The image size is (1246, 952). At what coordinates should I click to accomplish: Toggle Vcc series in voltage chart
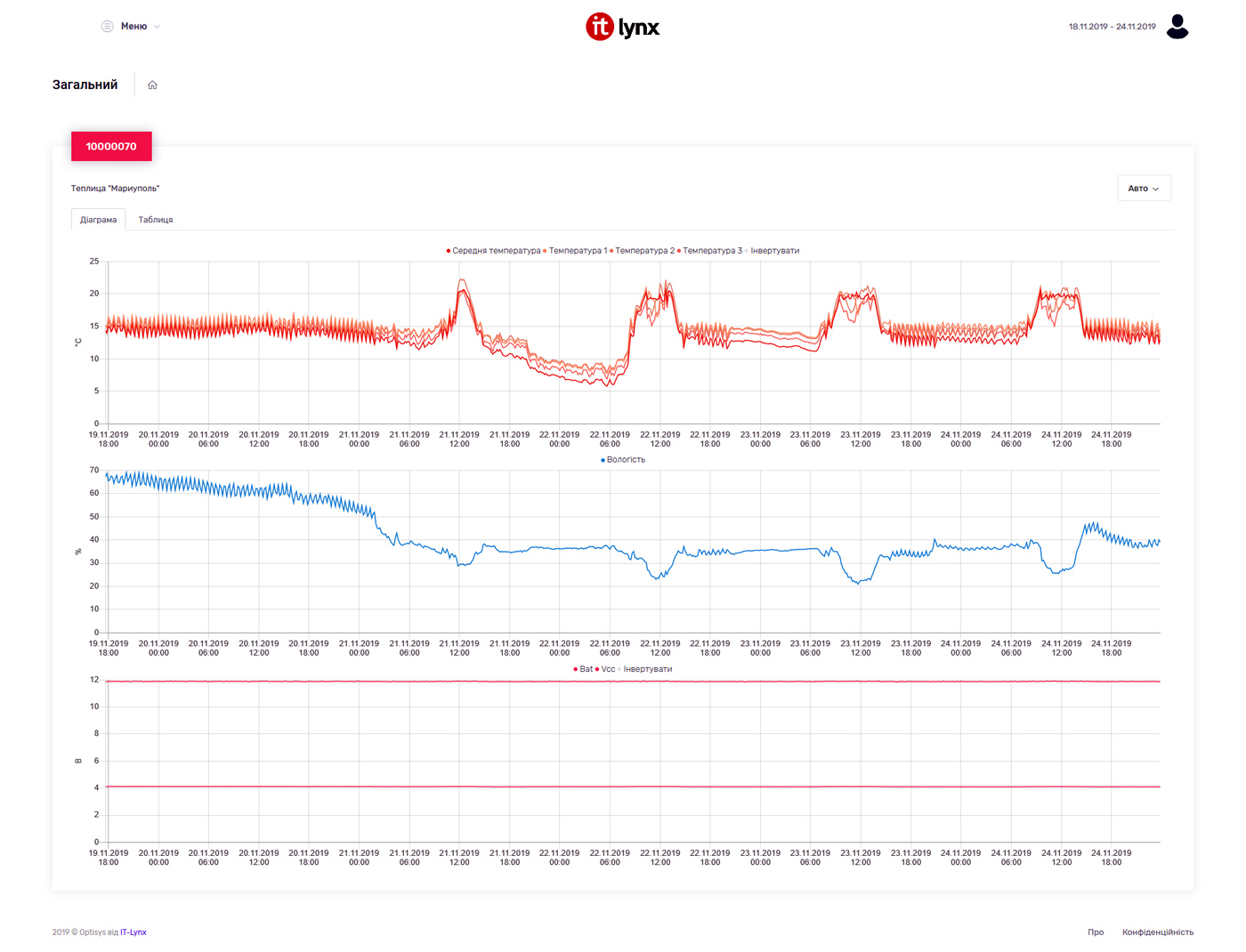608,669
